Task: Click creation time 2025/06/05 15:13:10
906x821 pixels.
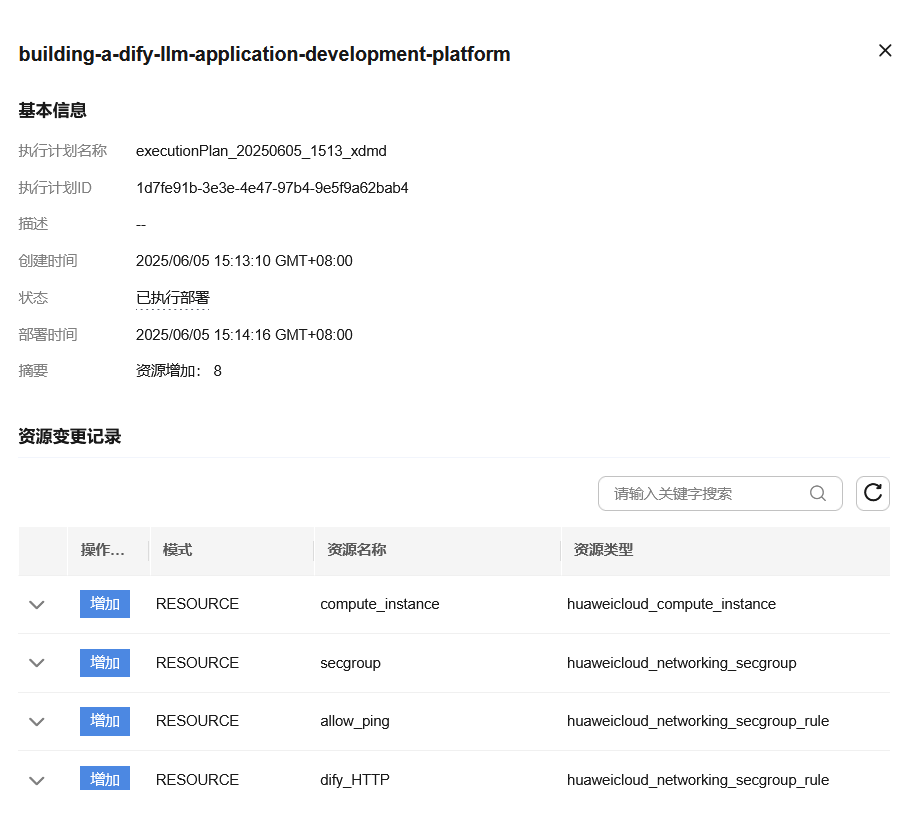Action: (x=244, y=261)
